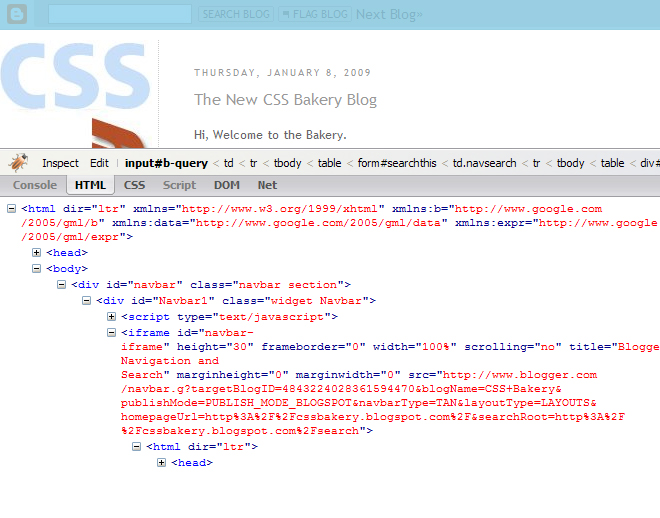Click the Inspect button in Firebug
This screenshot has height=518, width=660.
pos(60,163)
